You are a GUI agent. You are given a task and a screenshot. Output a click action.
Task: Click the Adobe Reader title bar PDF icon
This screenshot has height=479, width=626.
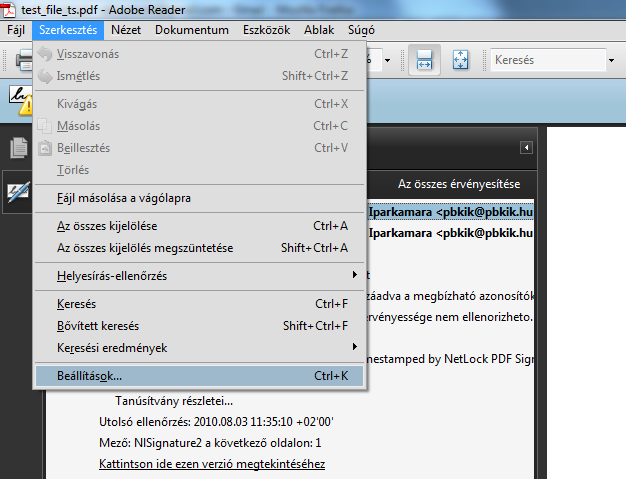point(8,10)
